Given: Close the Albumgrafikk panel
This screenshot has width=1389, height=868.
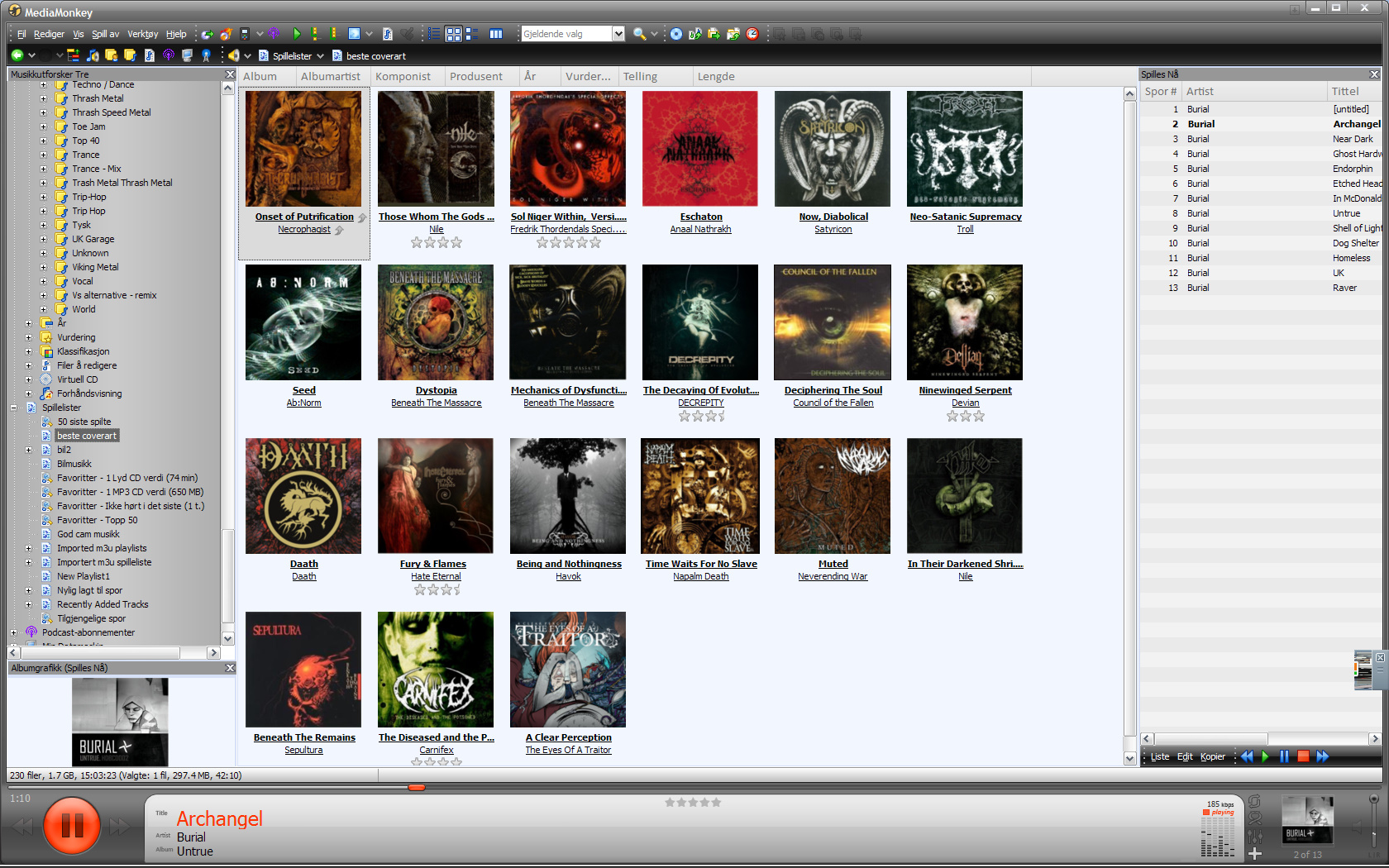Looking at the screenshot, I should (x=230, y=668).
